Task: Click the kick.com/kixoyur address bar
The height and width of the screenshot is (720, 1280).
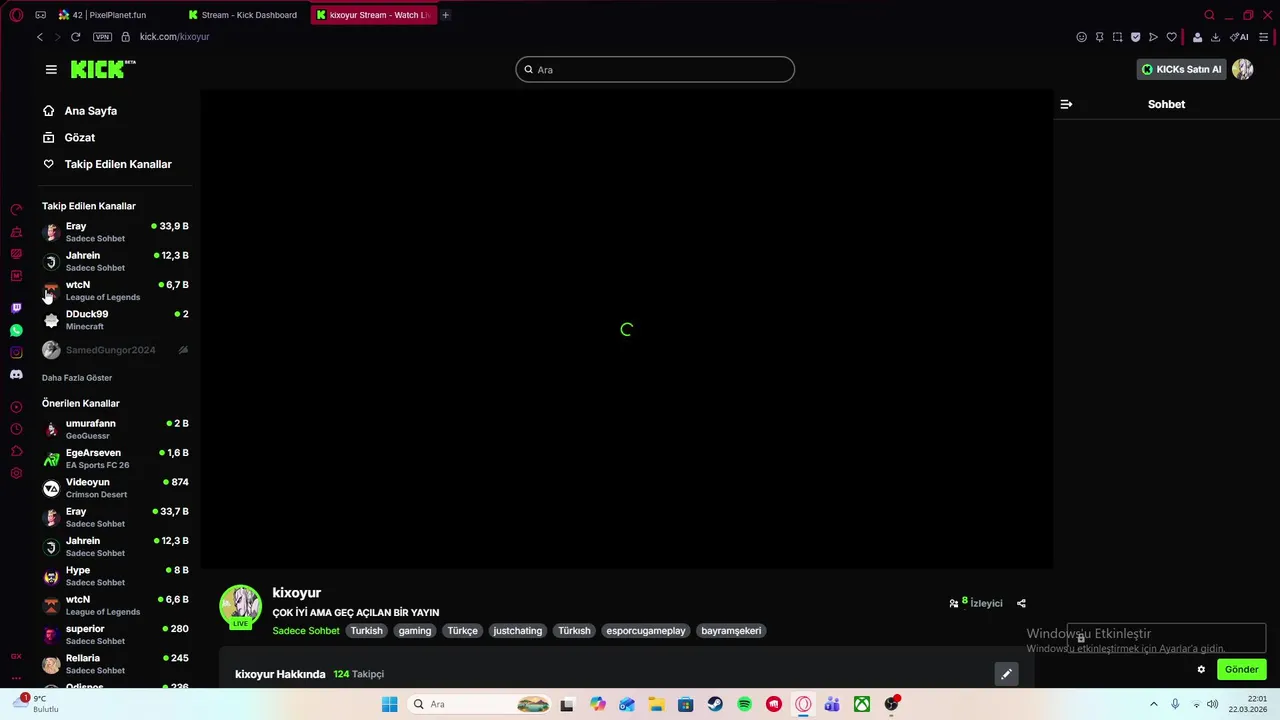Action: [x=174, y=37]
